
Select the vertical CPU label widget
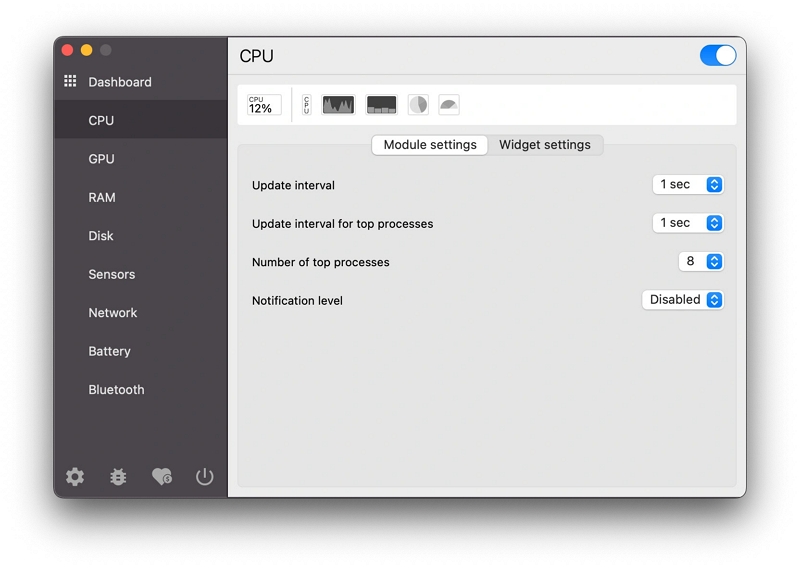click(x=306, y=105)
